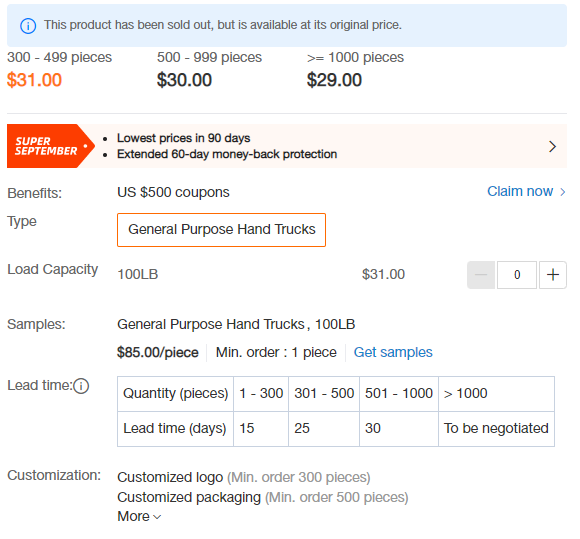Click the info icon in sold out notice

point(28,26)
